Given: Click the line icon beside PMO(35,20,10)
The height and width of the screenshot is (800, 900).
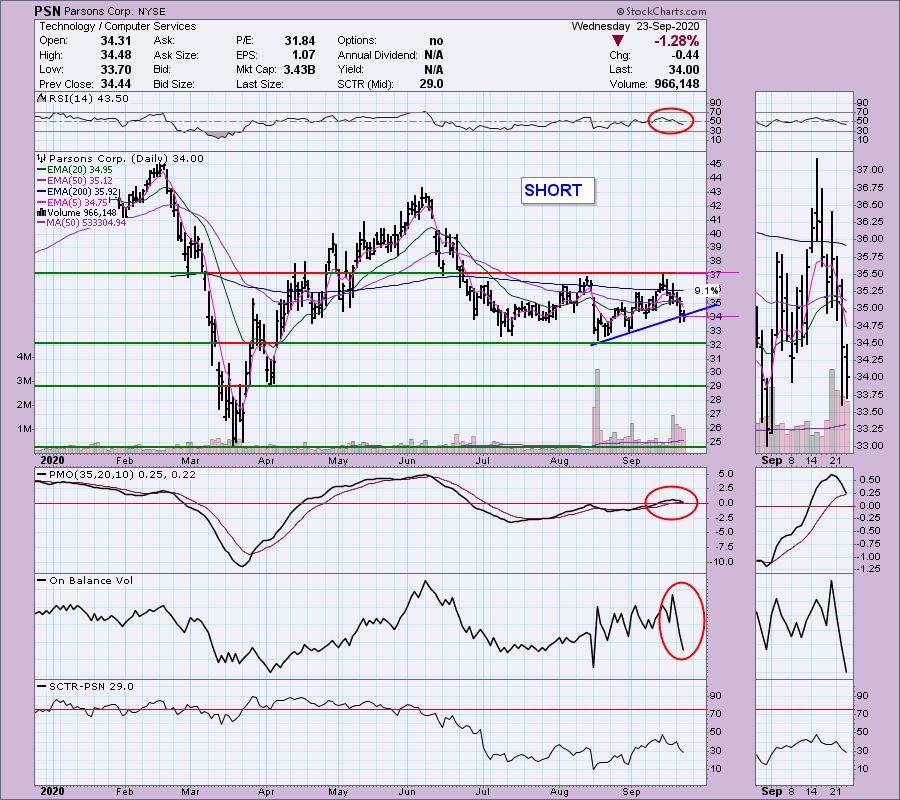Looking at the screenshot, I should [41, 475].
